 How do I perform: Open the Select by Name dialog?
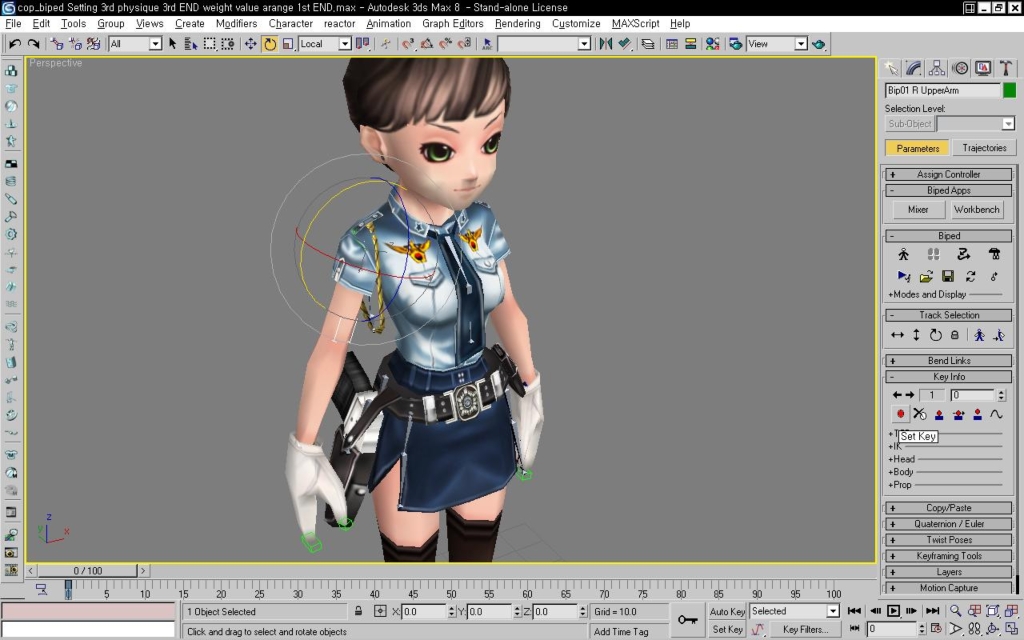(x=191, y=44)
